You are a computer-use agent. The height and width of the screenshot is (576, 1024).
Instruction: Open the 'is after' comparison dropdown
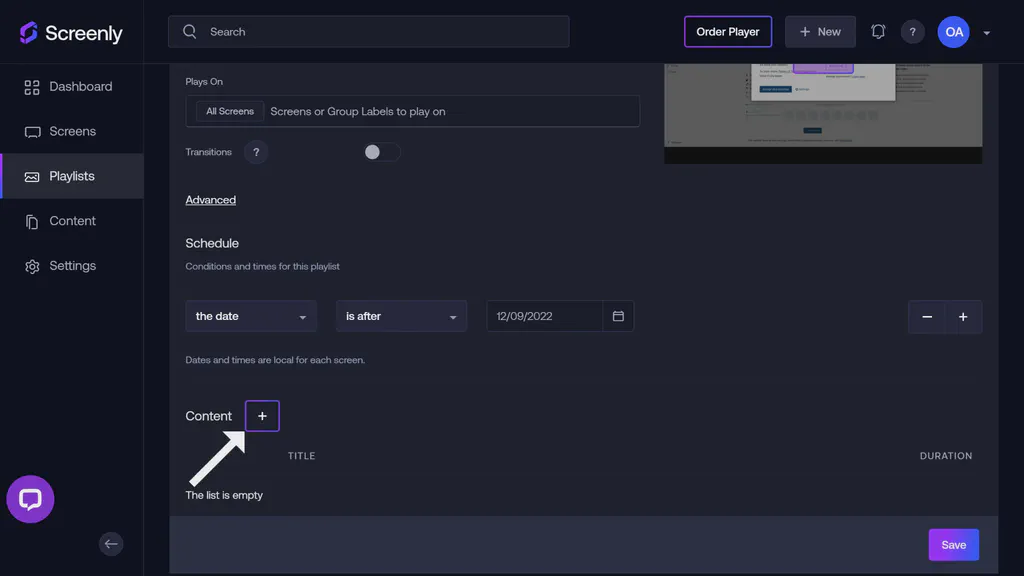[x=401, y=315]
